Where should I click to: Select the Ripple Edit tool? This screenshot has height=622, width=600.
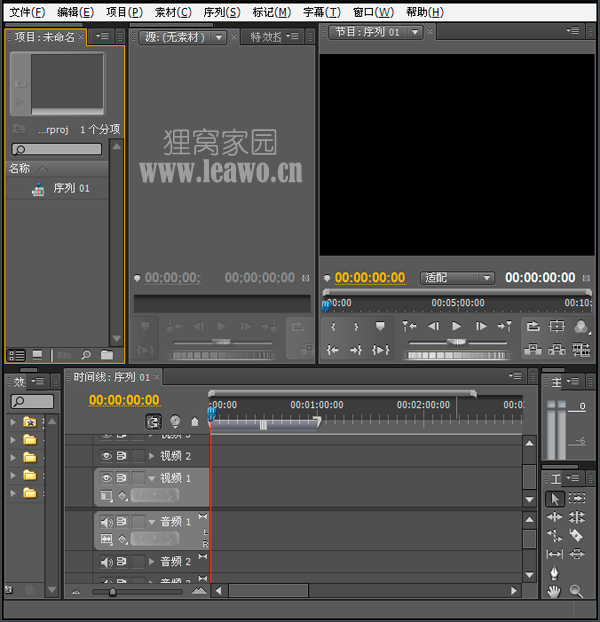pos(554,517)
